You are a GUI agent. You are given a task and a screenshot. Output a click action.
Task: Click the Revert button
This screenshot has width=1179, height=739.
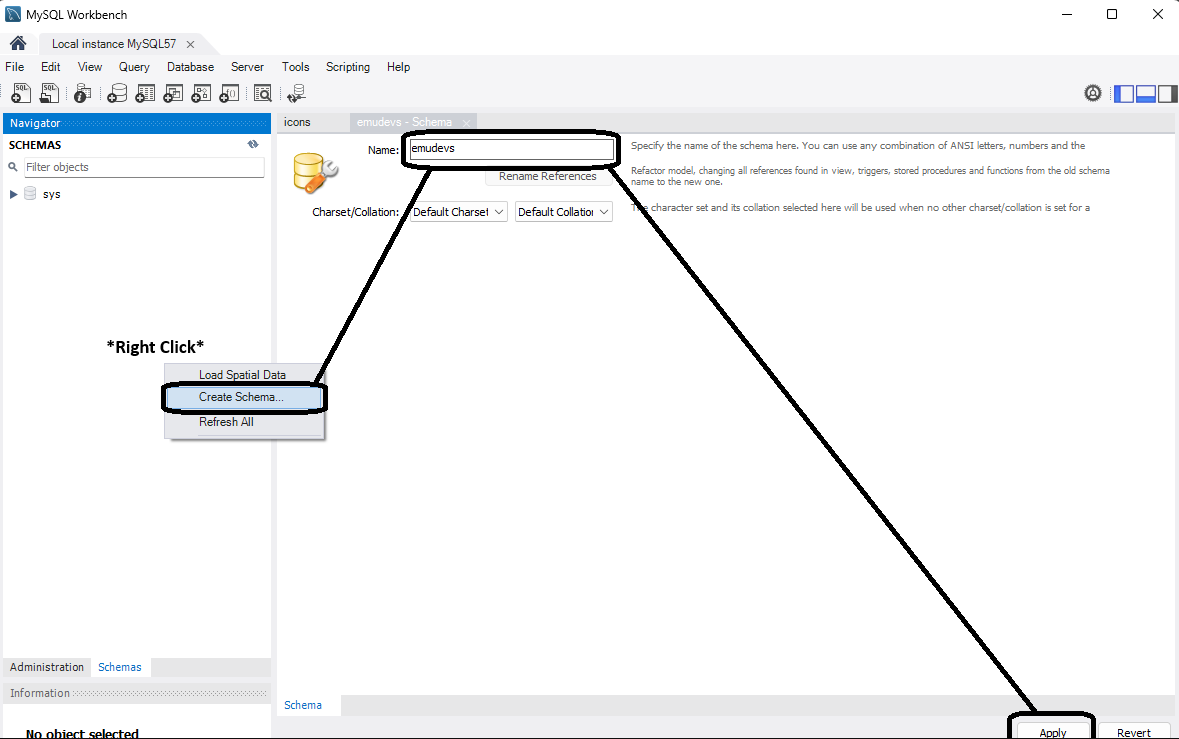pos(1133,732)
